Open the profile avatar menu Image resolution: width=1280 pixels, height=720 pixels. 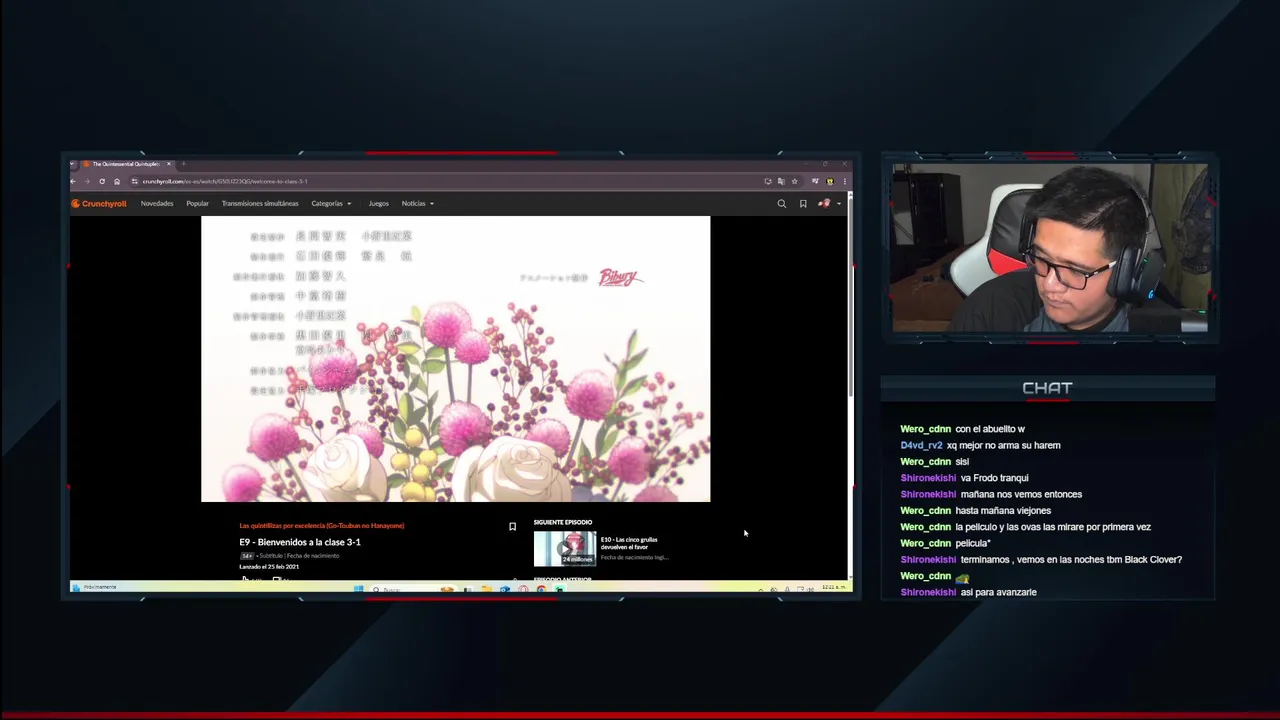tap(827, 203)
